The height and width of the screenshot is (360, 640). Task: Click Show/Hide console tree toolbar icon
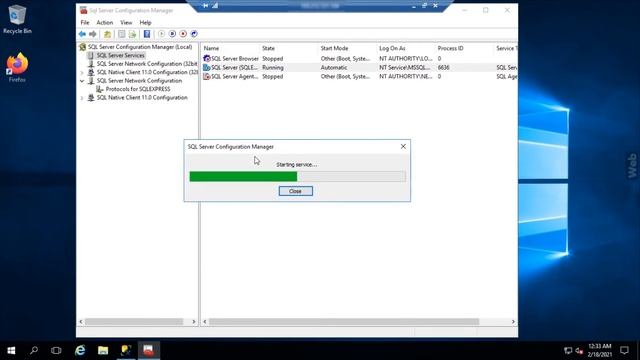point(122,34)
